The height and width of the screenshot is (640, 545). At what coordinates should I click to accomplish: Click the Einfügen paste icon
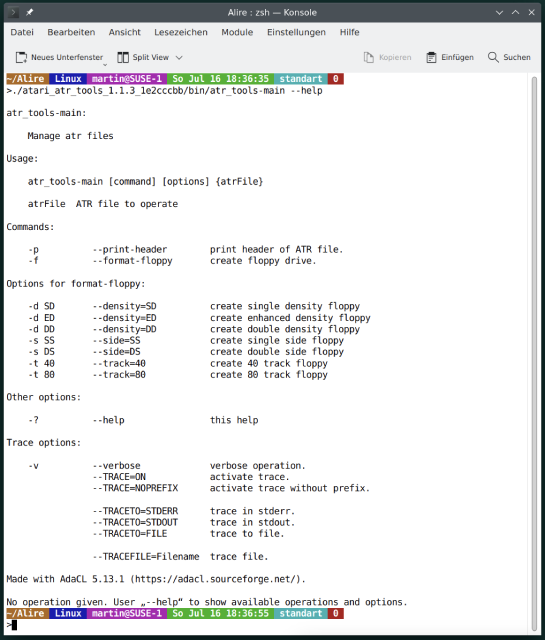pyautogui.click(x=431, y=58)
